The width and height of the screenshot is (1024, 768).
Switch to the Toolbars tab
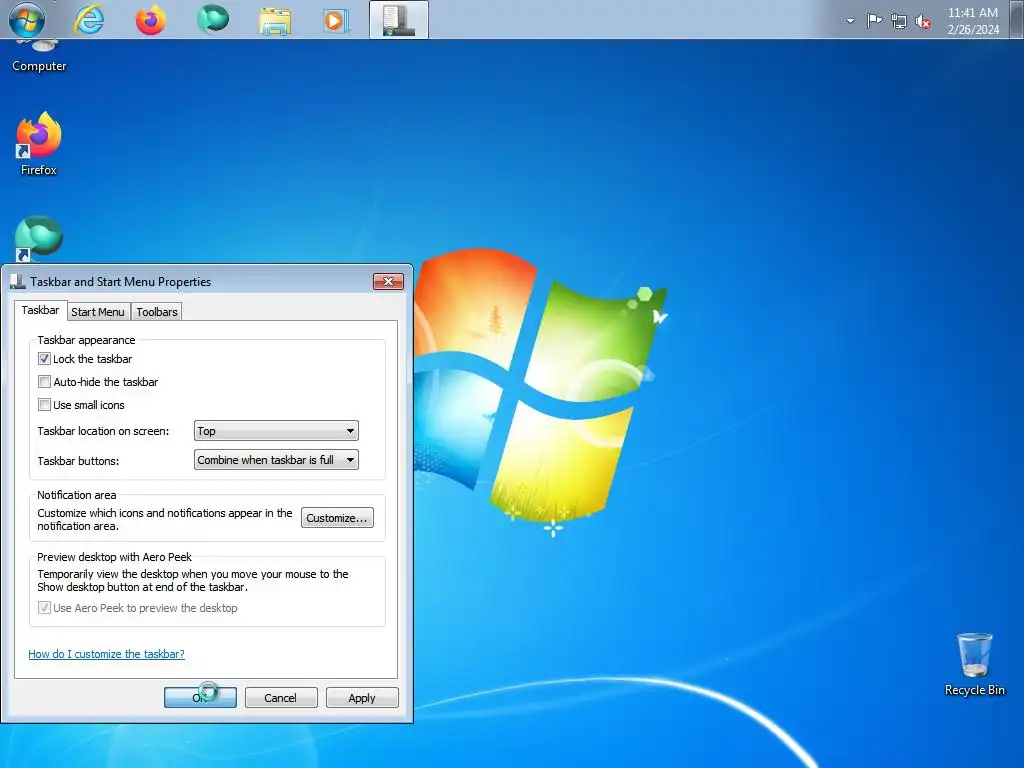[157, 312]
